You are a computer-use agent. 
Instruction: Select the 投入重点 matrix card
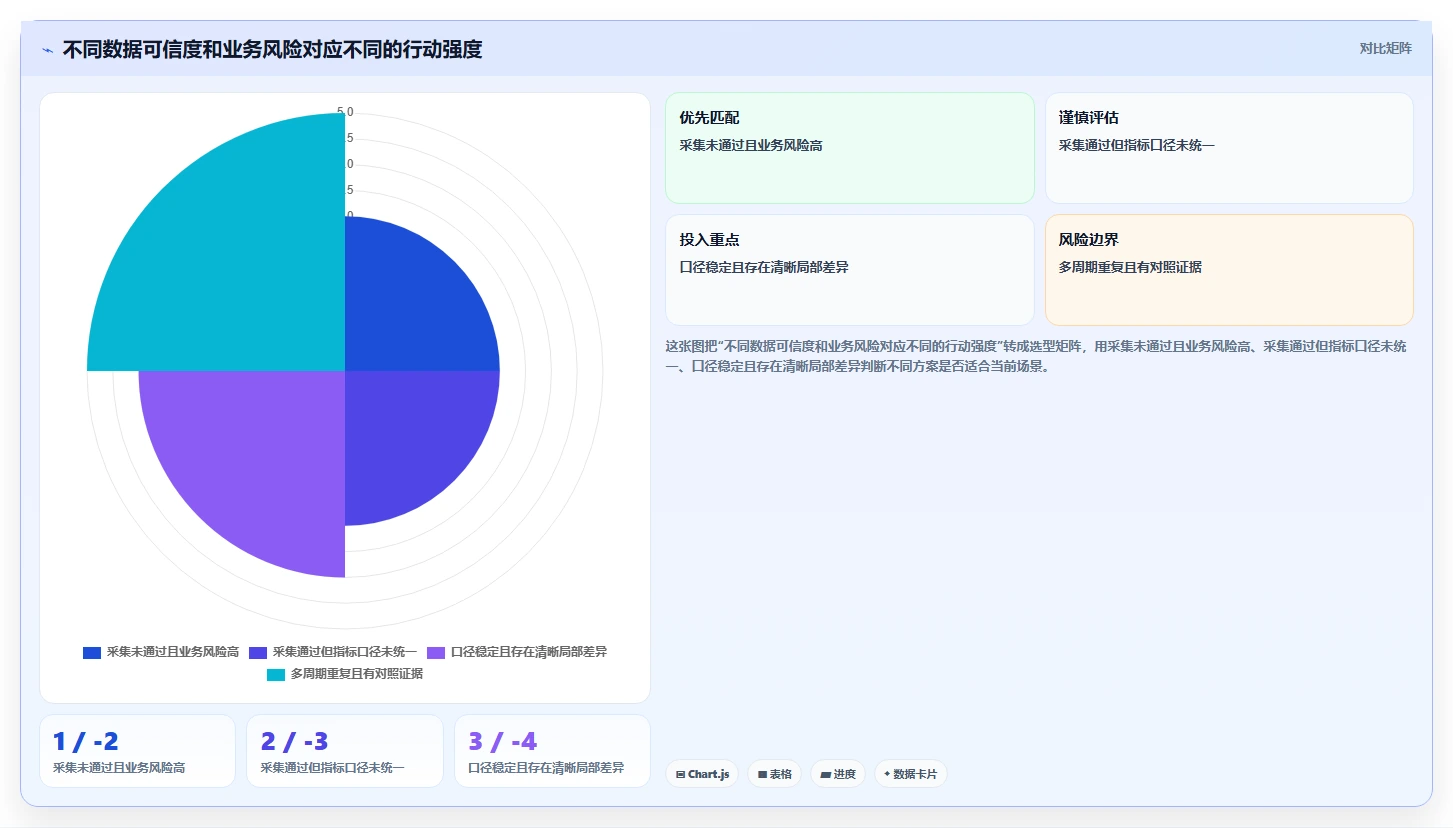(849, 270)
